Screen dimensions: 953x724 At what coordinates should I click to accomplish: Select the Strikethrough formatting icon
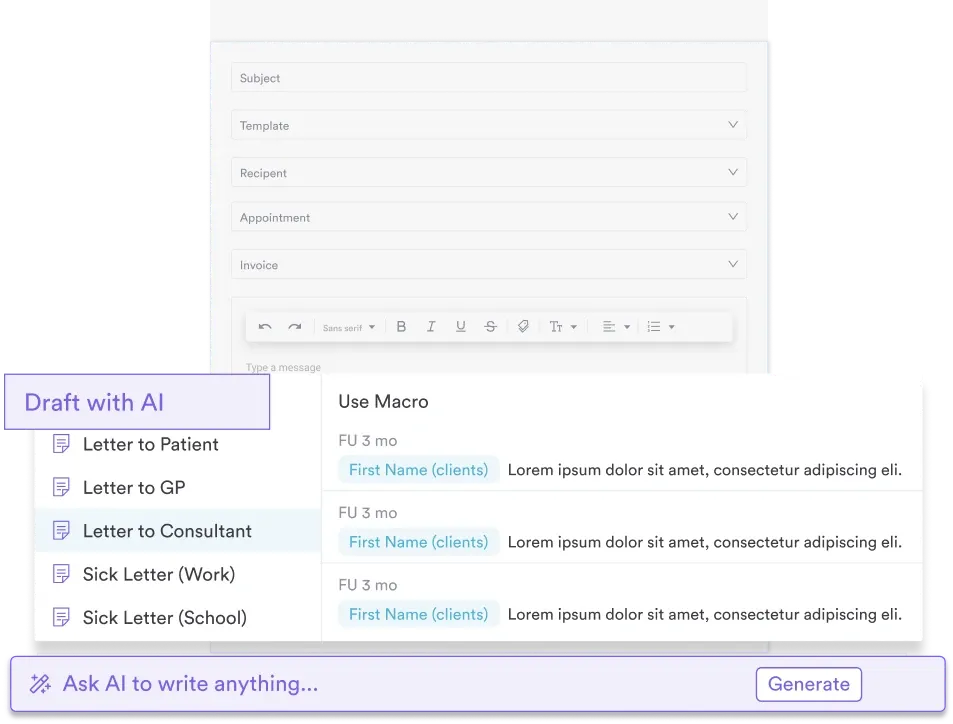click(x=491, y=326)
